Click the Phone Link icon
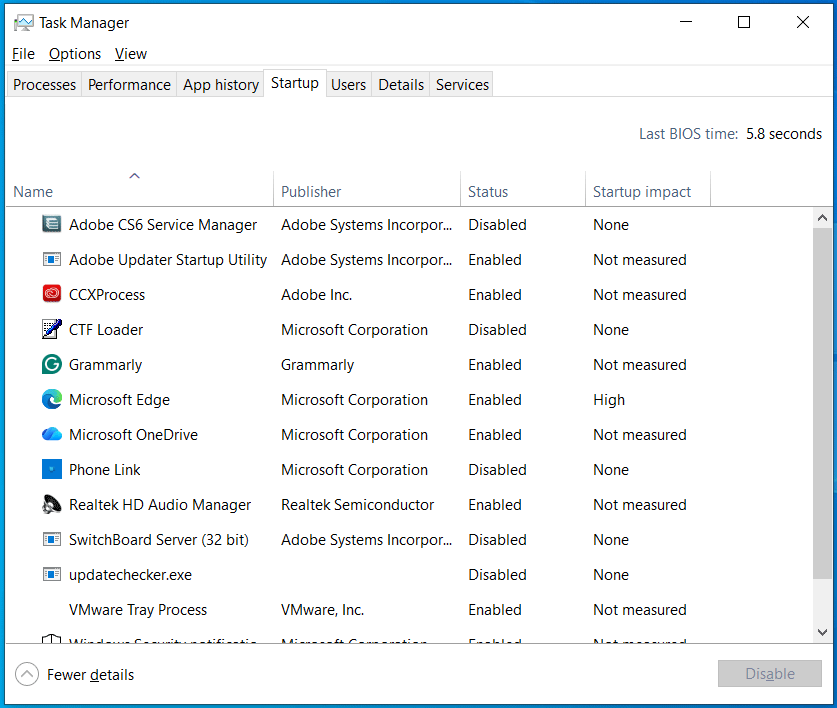This screenshot has width=837, height=708. point(51,469)
